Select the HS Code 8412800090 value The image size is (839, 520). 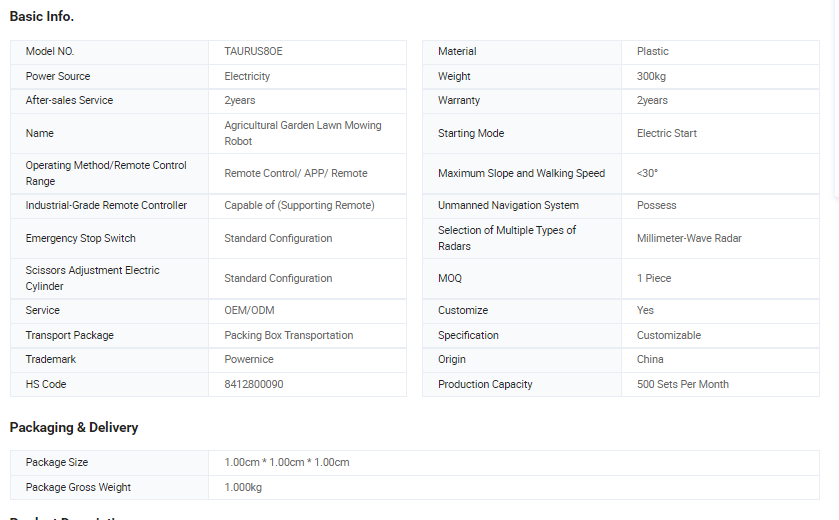(254, 384)
